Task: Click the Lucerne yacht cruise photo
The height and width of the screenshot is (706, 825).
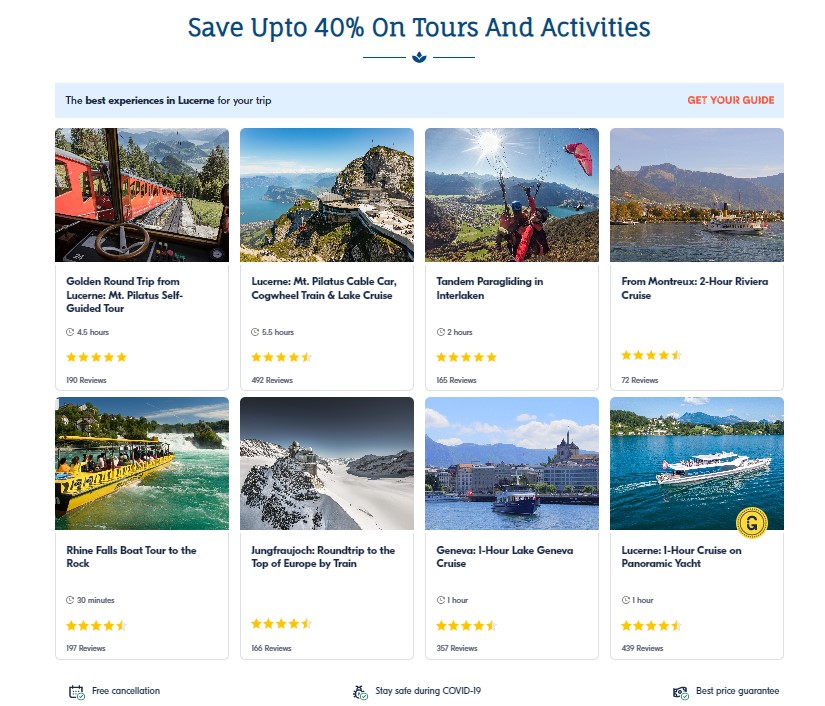Action: coord(696,462)
